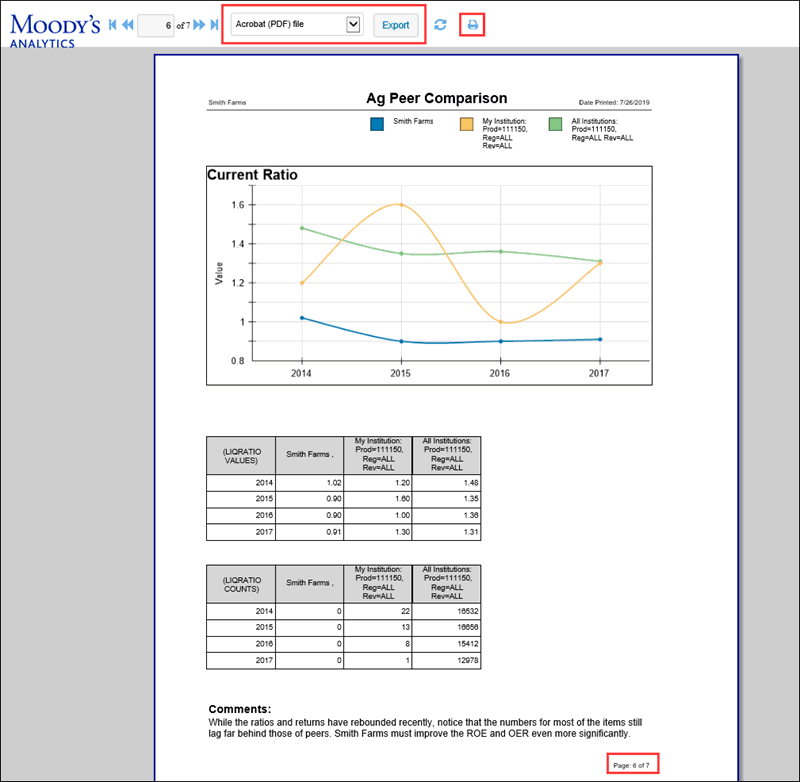Refresh the report view
This screenshot has height=782, width=800.
pyautogui.click(x=440, y=24)
